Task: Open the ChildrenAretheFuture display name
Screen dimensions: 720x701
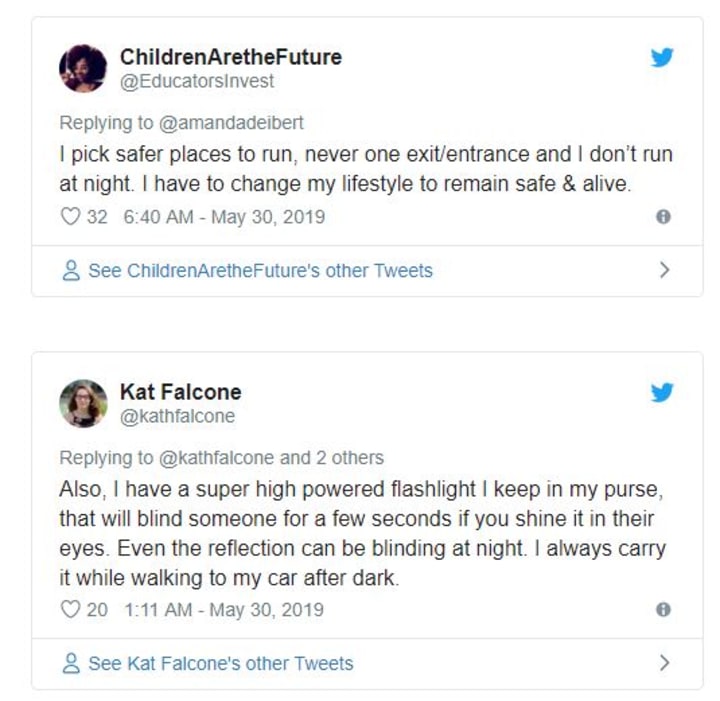Action: coord(230,57)
